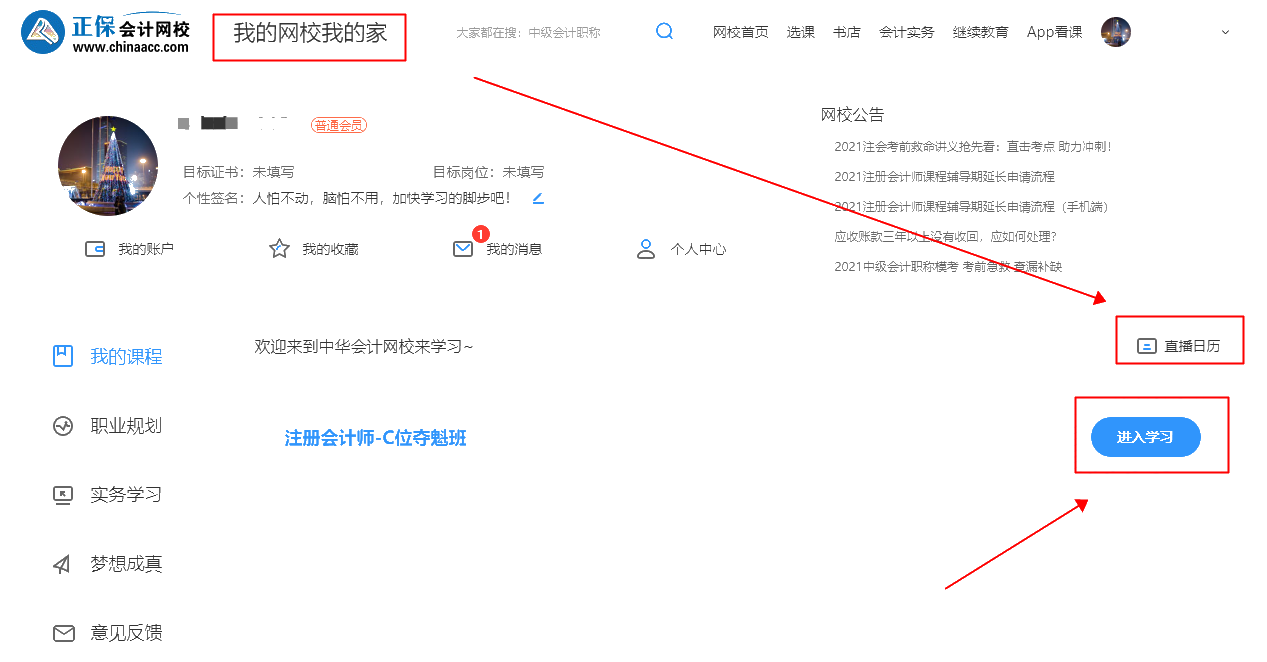Click the 正保会计网校 logo
The width and height of the screenshot is (1267, 662).
(x=100, y=30)
